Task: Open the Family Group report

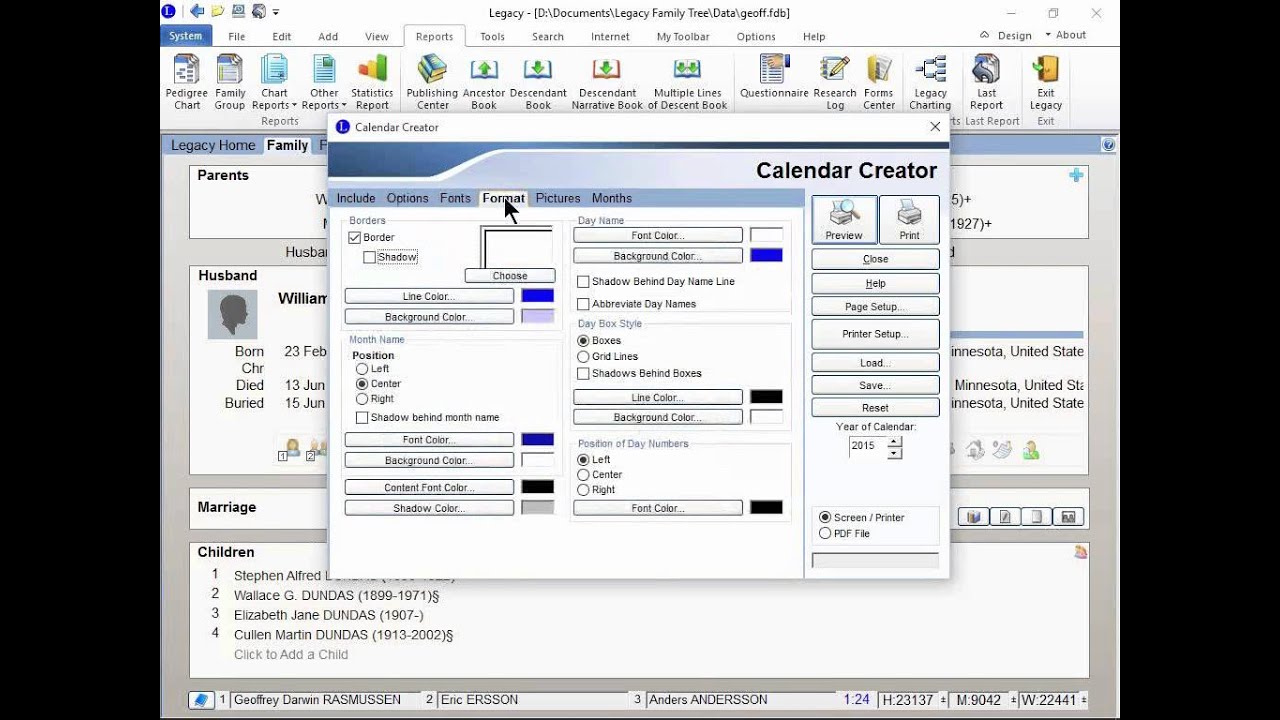Action: (x=230, y=82)
